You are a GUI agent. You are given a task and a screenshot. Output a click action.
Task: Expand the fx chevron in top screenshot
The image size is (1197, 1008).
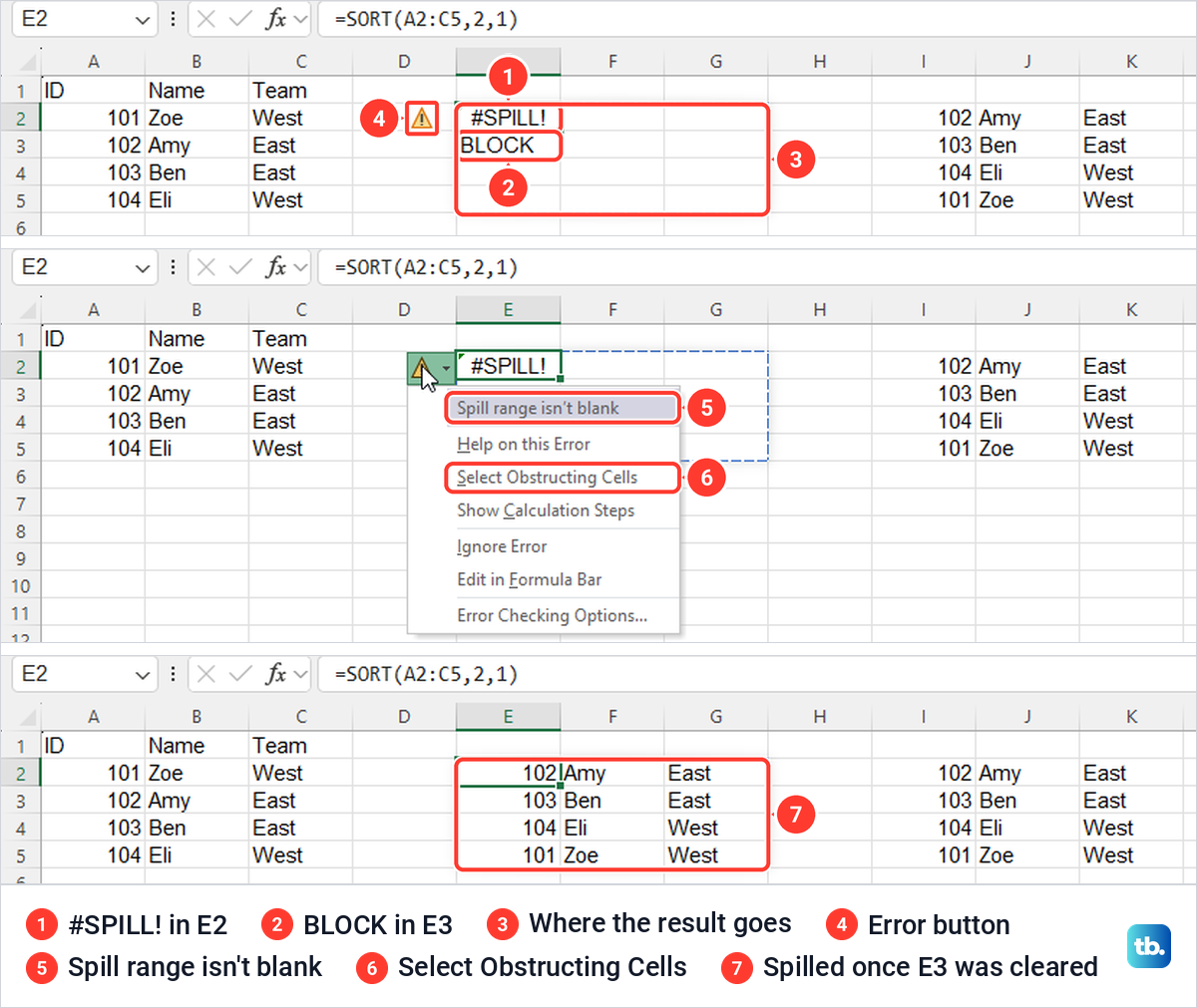301,20
